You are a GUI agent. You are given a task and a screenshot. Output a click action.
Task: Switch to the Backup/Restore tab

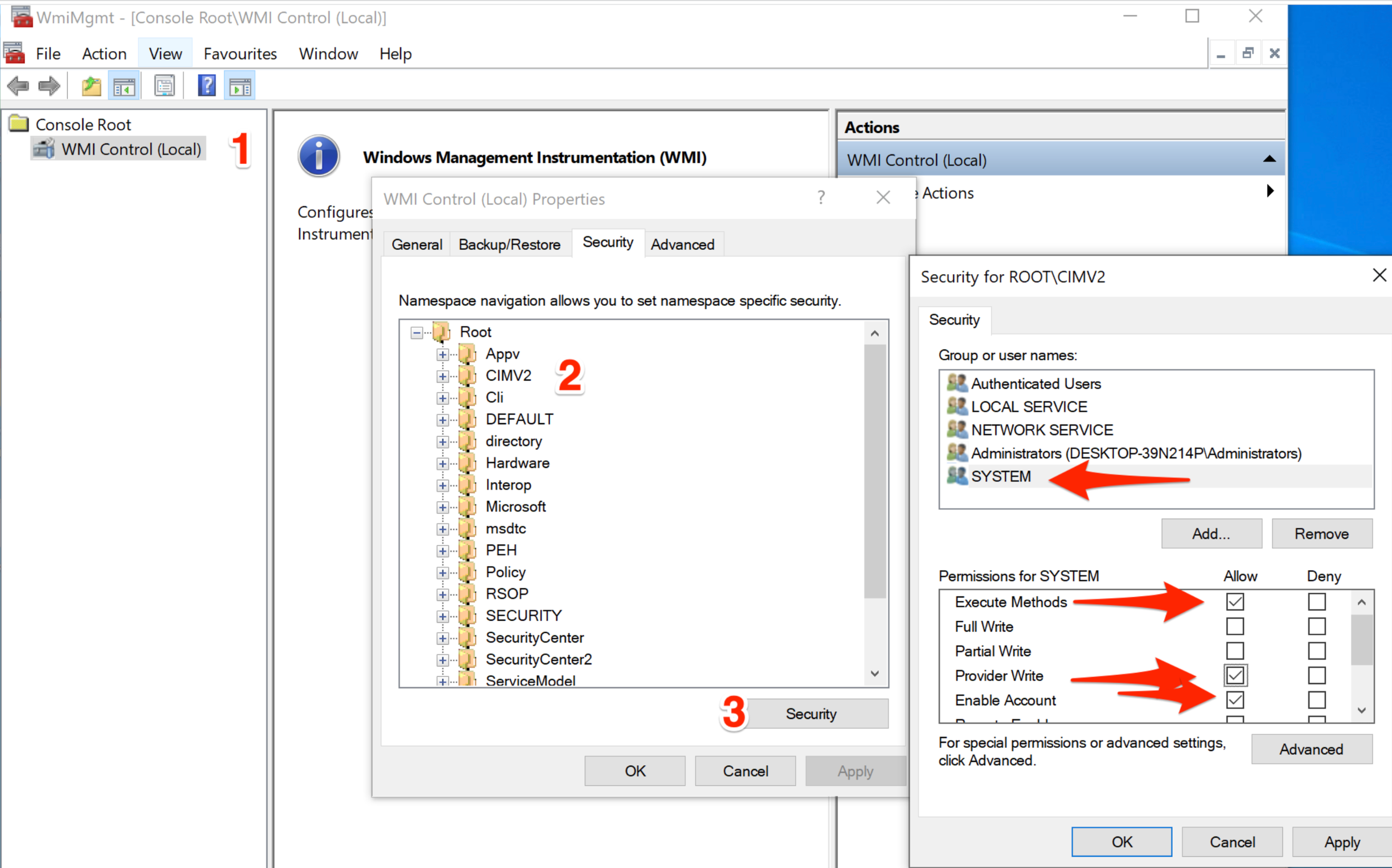510,244
